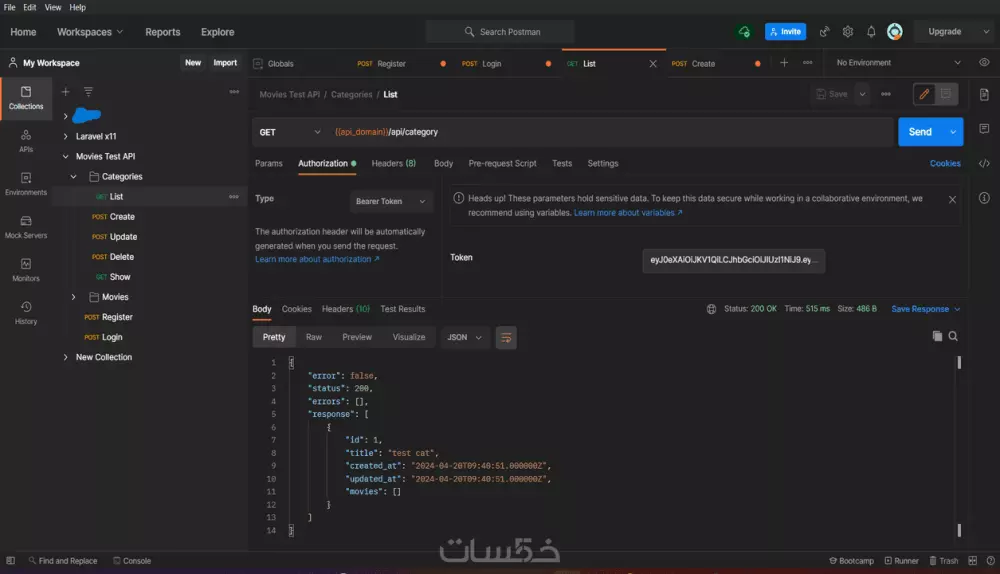Search the response body magnifier icon

(953, 336)
